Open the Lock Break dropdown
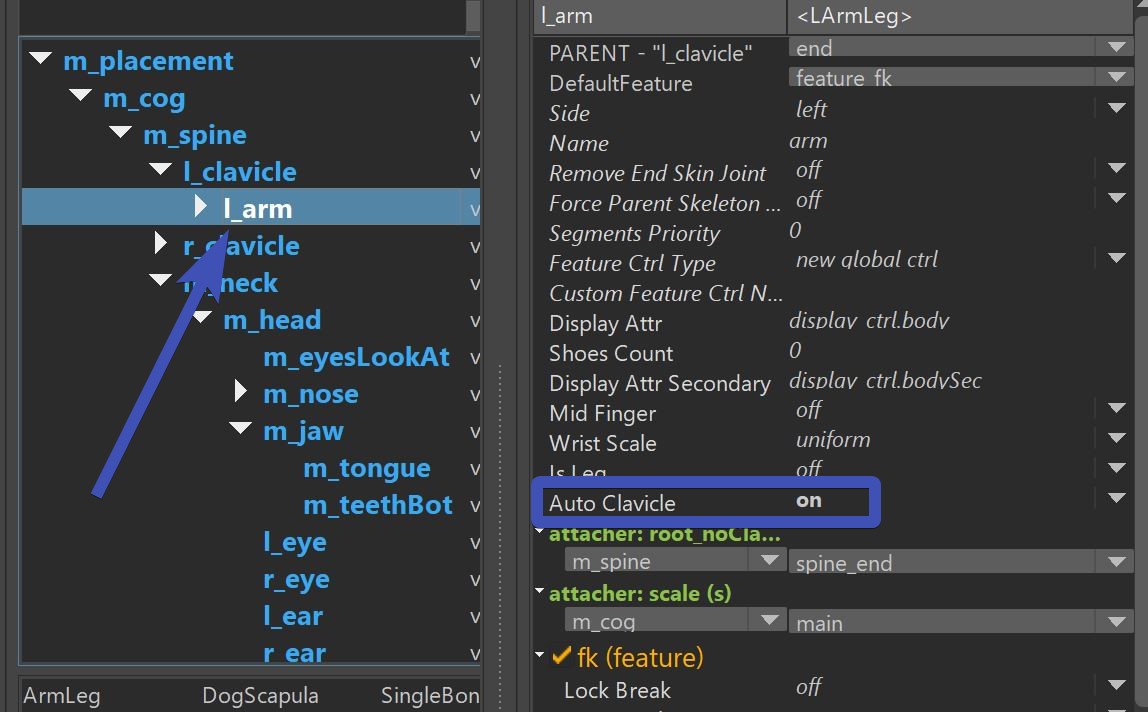 pos(1117,686)
